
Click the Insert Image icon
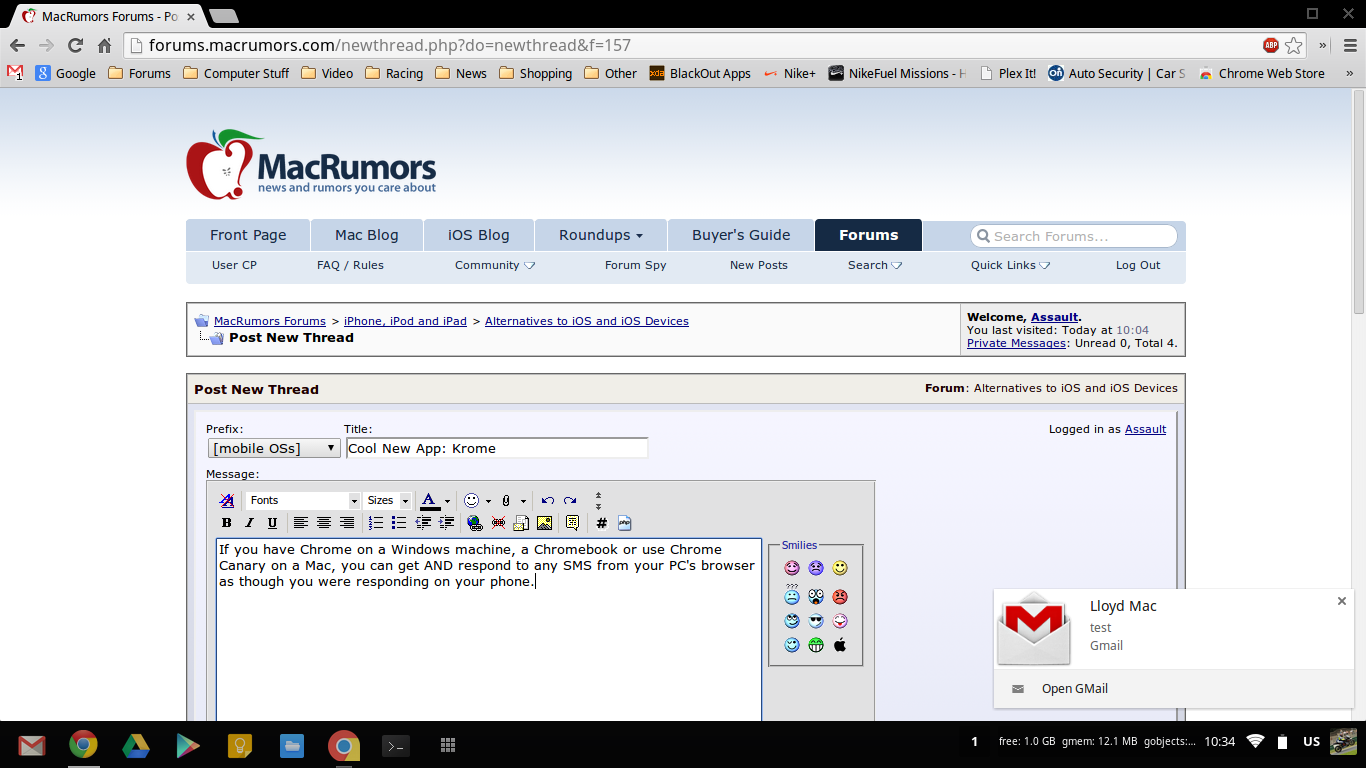tap(544, 523)
